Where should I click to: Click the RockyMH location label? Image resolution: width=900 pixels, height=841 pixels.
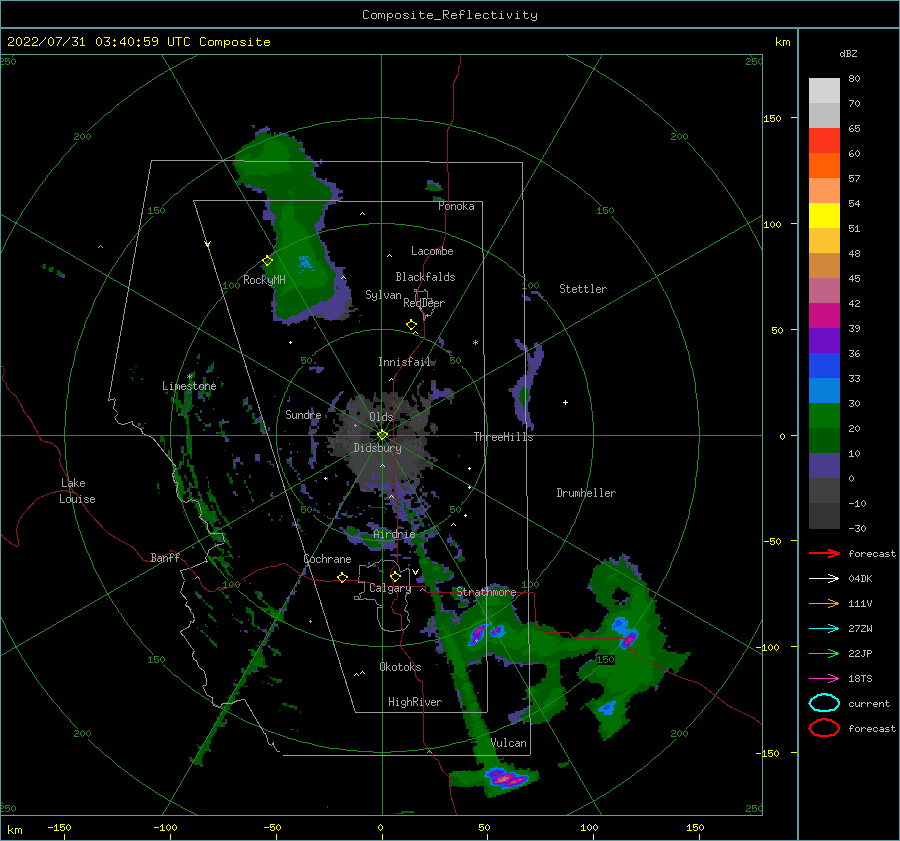[264, 280]
